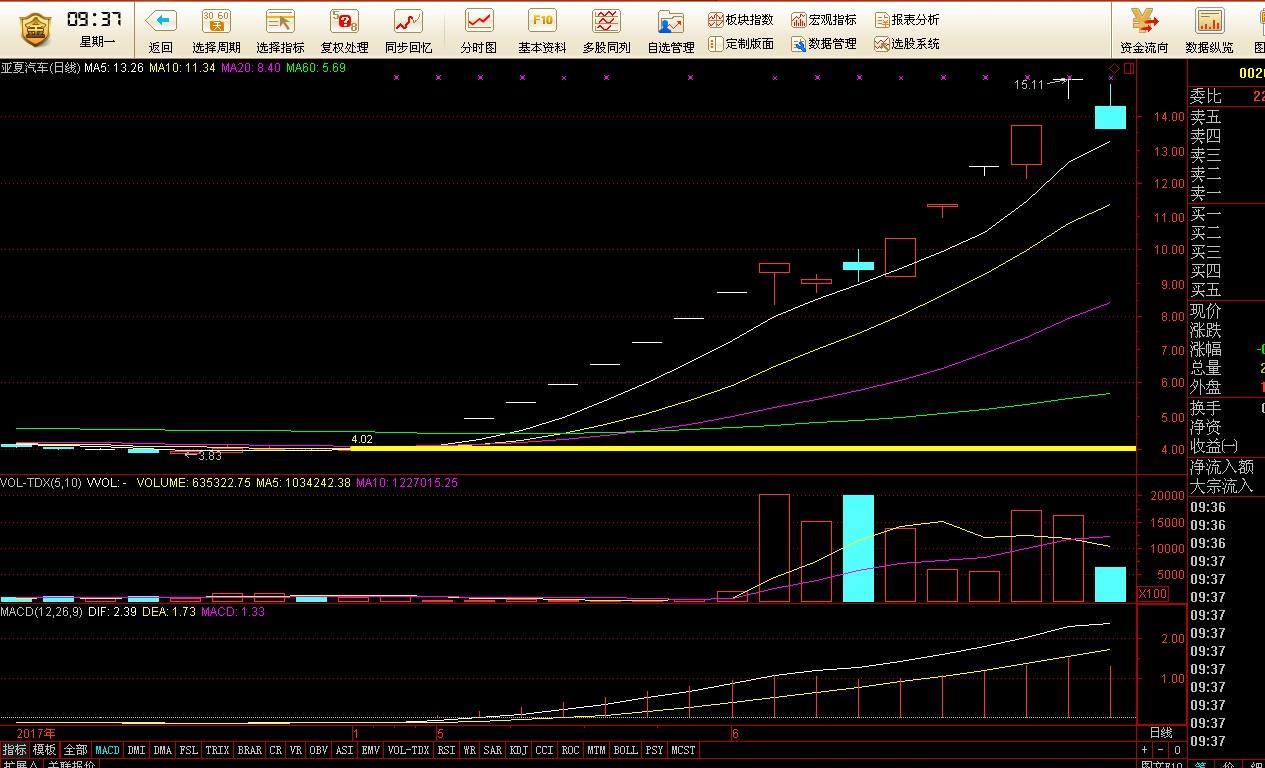Switch to the ROC indicator tab

(x=570, y=750)
